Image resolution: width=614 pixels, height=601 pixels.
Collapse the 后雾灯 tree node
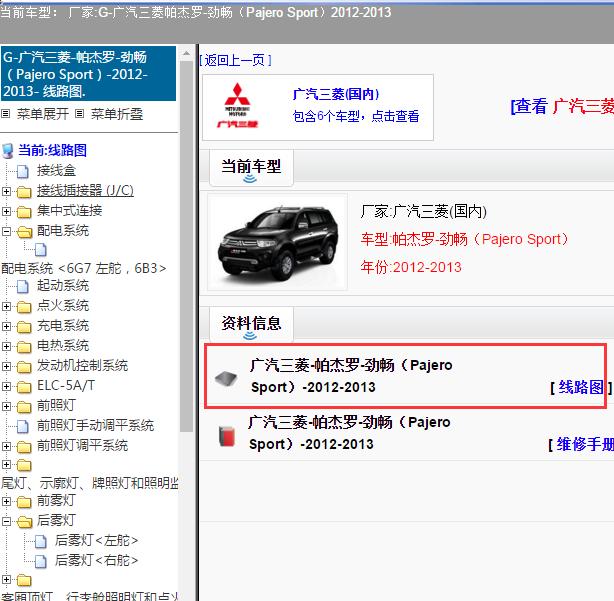point(6,521)
